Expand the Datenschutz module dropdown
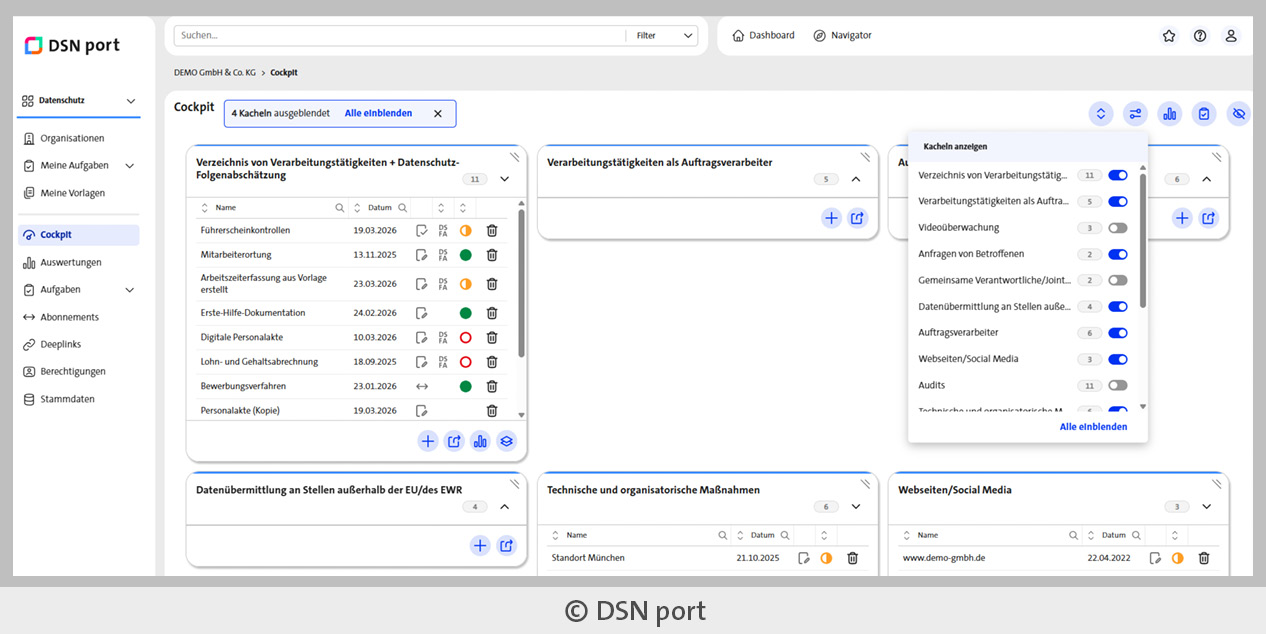This screenshot has width=1266, height=634. coord(131,101)
